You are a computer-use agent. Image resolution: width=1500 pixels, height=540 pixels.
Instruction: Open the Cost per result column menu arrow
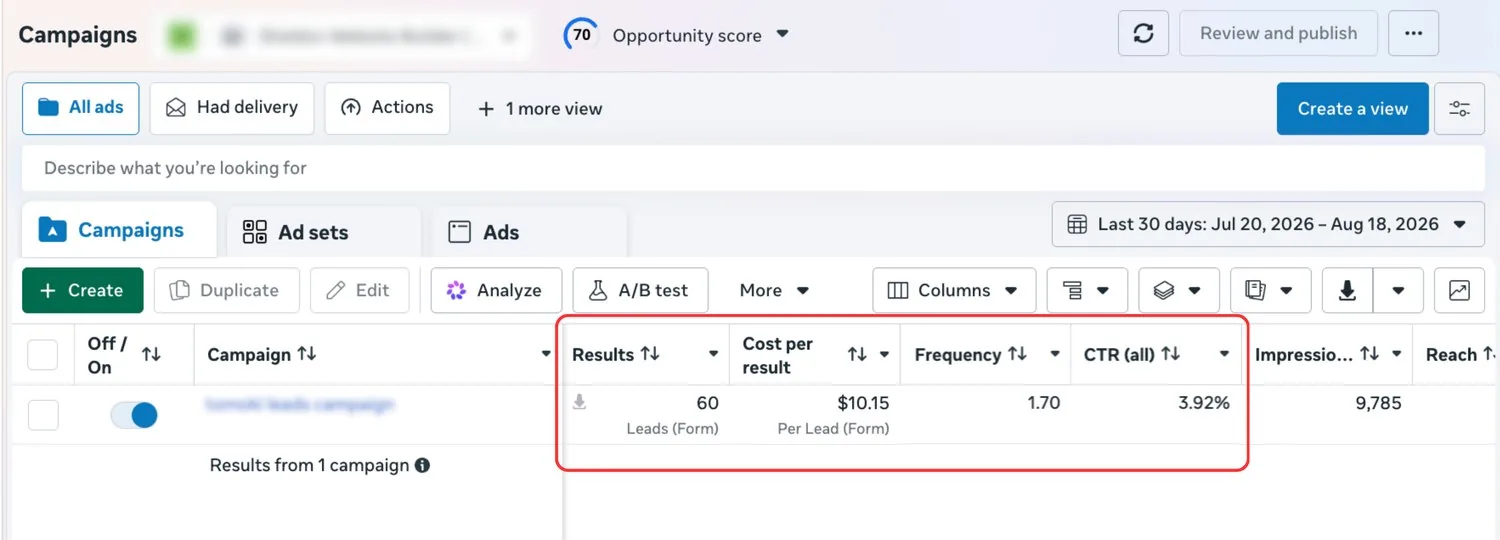(885, 354)
